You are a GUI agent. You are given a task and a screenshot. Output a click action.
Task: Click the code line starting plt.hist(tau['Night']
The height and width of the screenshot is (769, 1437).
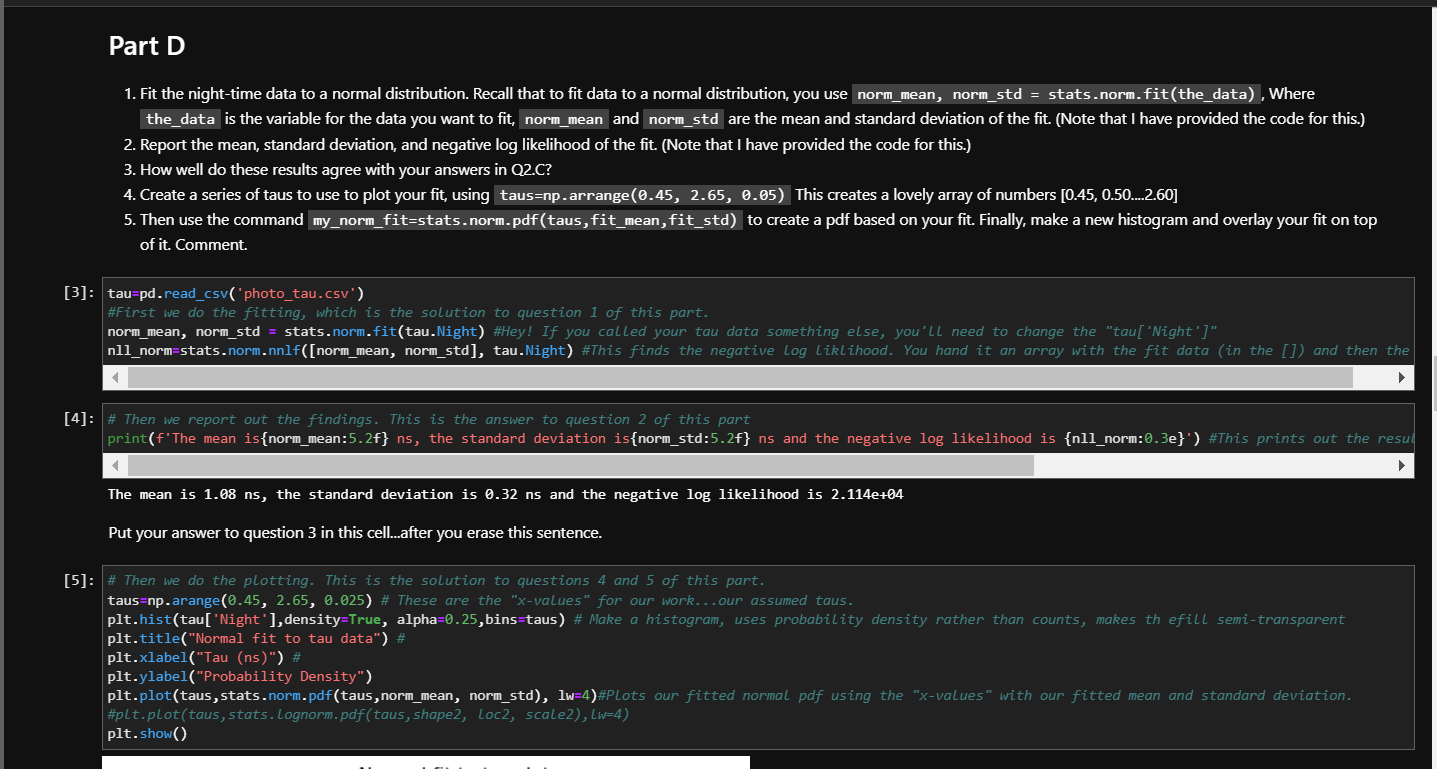(726, 619)
